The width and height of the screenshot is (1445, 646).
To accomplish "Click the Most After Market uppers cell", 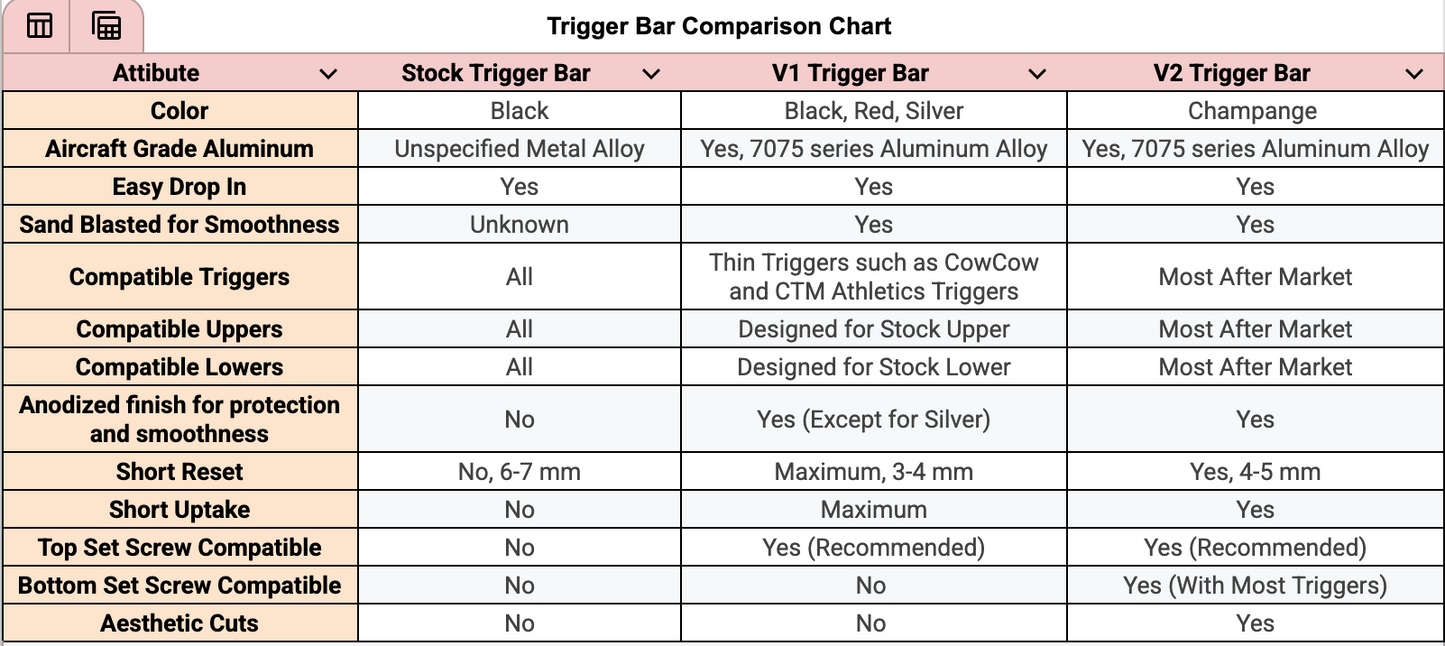I will pyautogui.click(x=1255, y=328).
